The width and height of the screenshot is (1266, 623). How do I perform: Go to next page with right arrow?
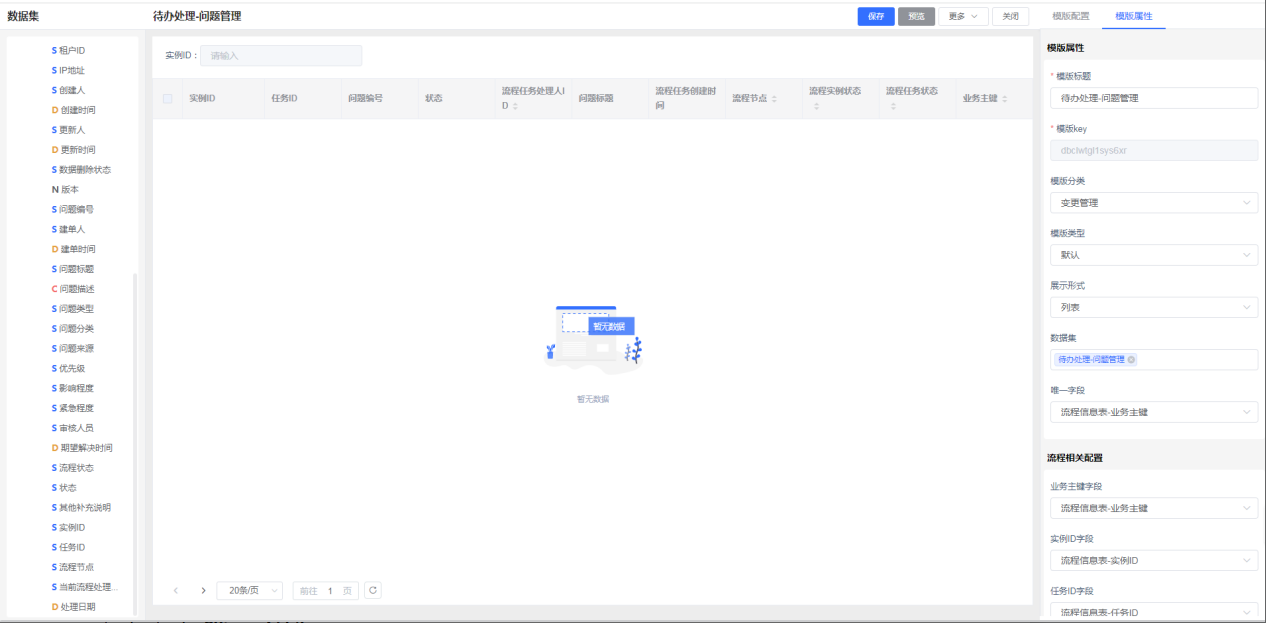tap(203, 591)
